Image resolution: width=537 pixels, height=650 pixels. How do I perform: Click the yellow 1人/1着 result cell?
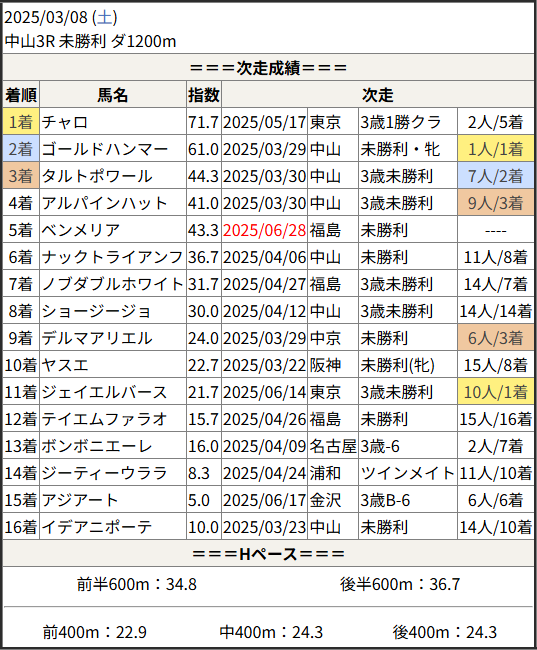pos(496,149)
